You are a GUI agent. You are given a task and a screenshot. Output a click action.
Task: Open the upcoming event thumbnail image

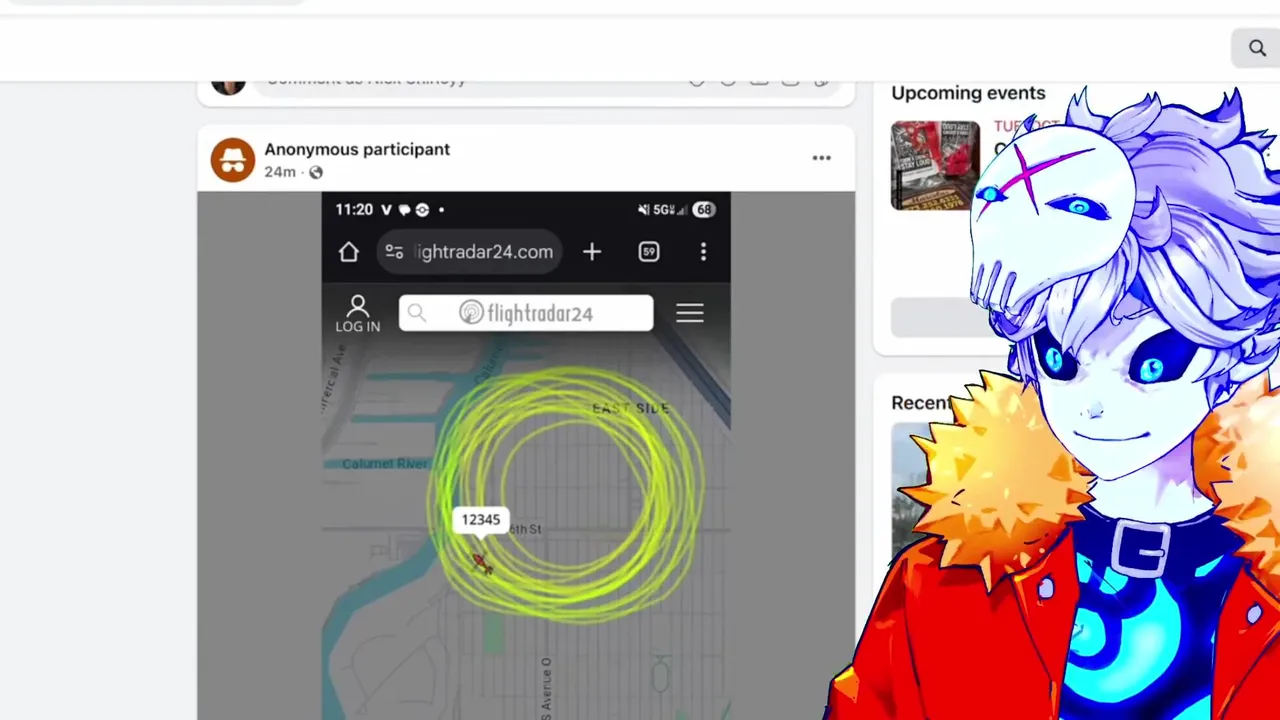[935, 165]
